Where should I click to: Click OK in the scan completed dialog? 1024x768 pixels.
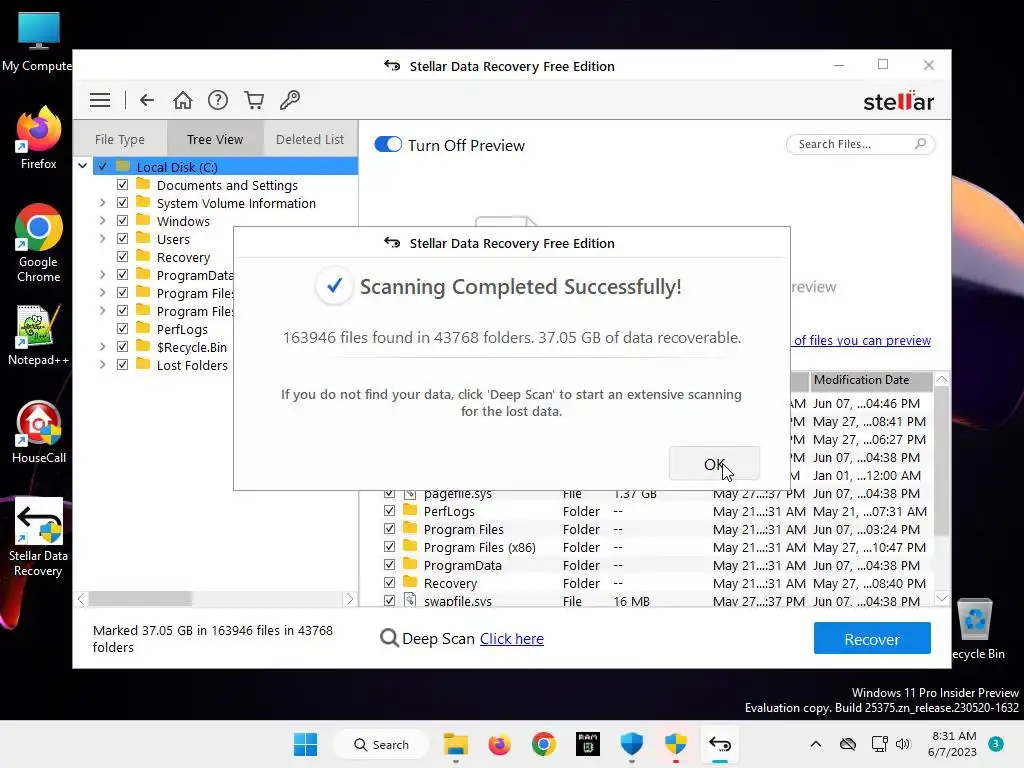pyautogui.click(x=714, y=464)
